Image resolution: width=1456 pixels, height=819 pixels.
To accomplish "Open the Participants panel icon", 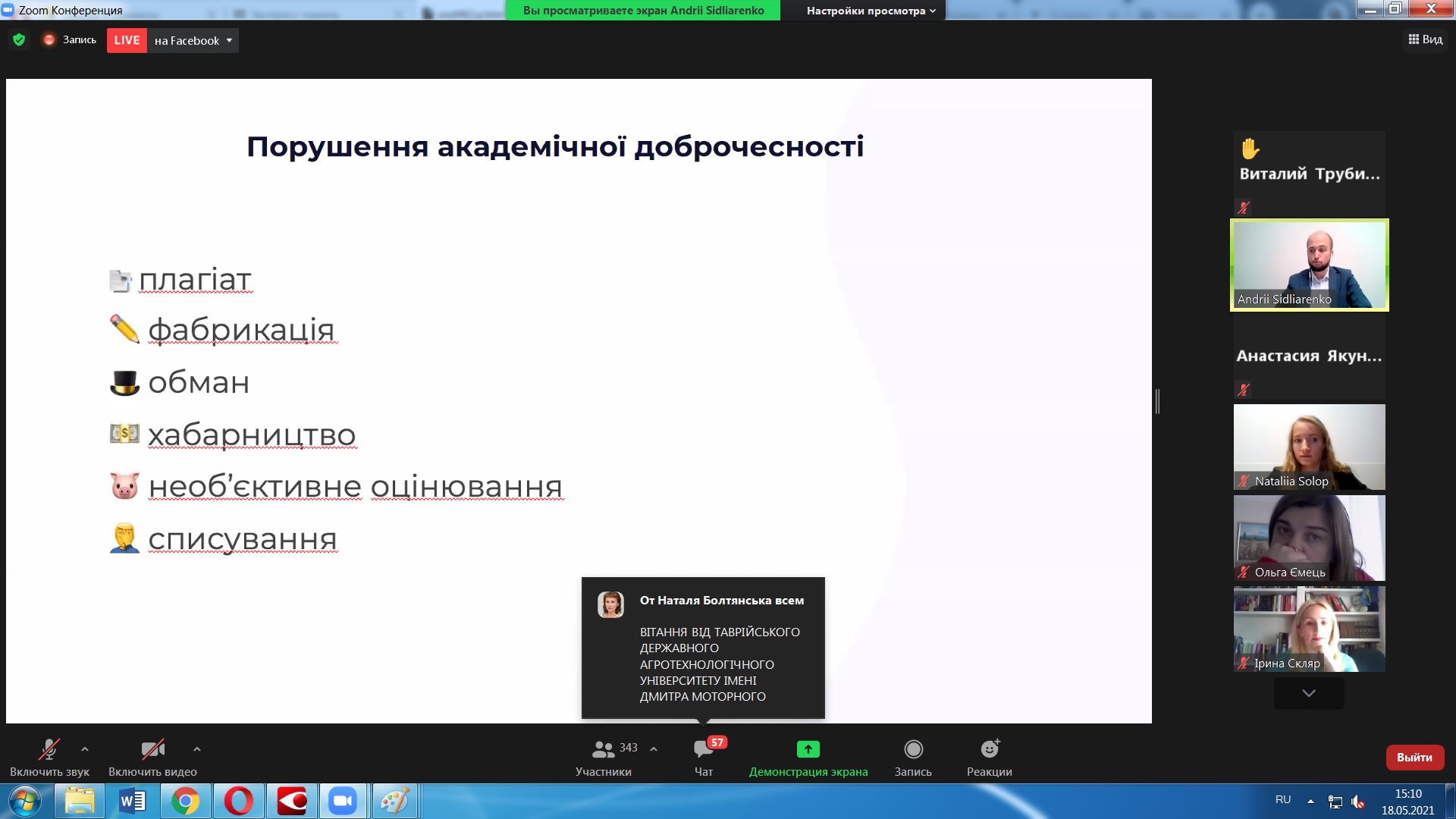I will point(604,749).
